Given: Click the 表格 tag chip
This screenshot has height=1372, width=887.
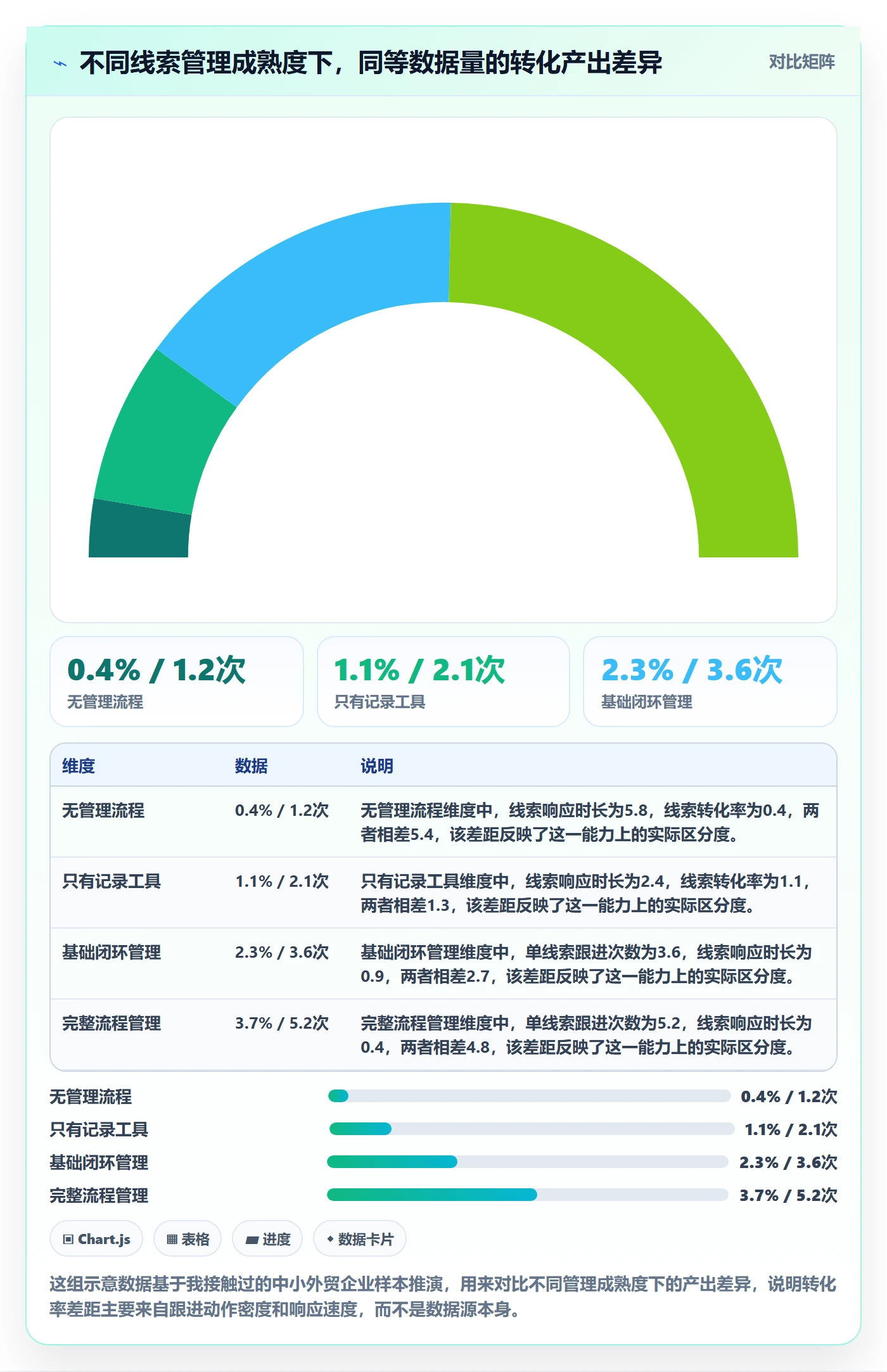Looking at the screenshot, I should (x=188, y=1238).
